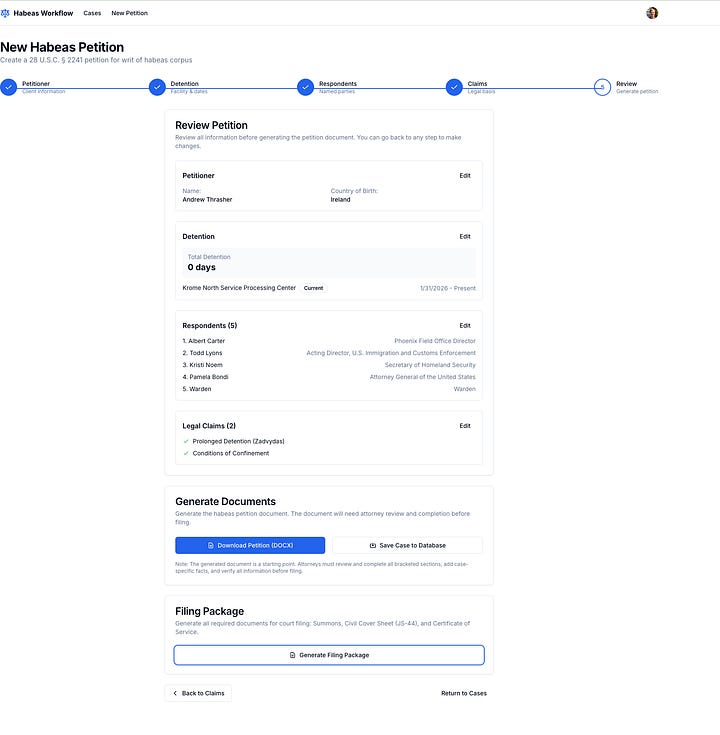Click respondent Kristi Noem row
Viewport: 720px width, 735px height.
329,365
